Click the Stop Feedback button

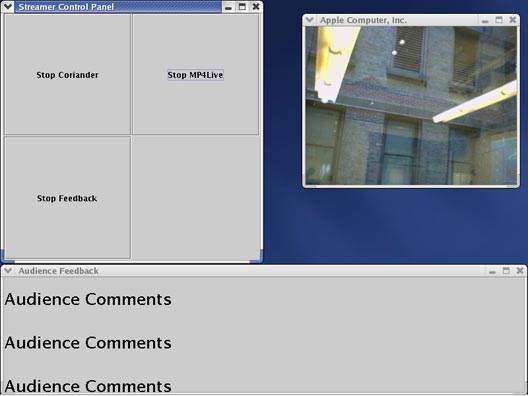tap(67, 198)
